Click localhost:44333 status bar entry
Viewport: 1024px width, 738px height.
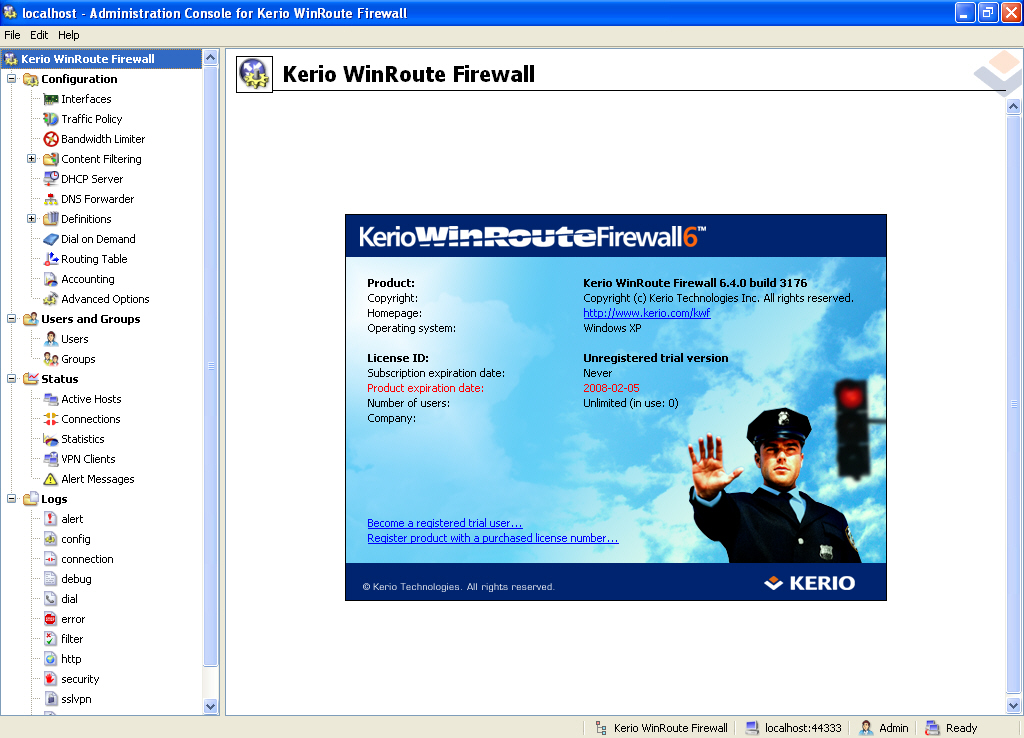(x=793, y=728)
